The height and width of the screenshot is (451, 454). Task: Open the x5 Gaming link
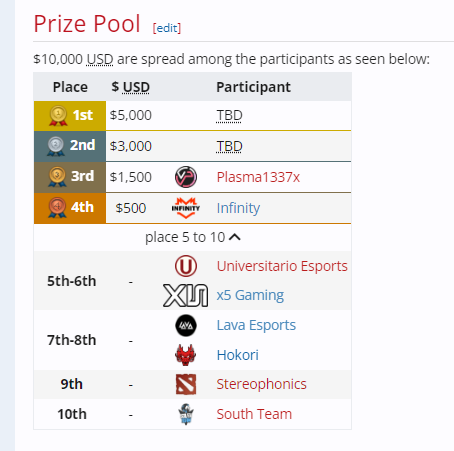(250, 295)
